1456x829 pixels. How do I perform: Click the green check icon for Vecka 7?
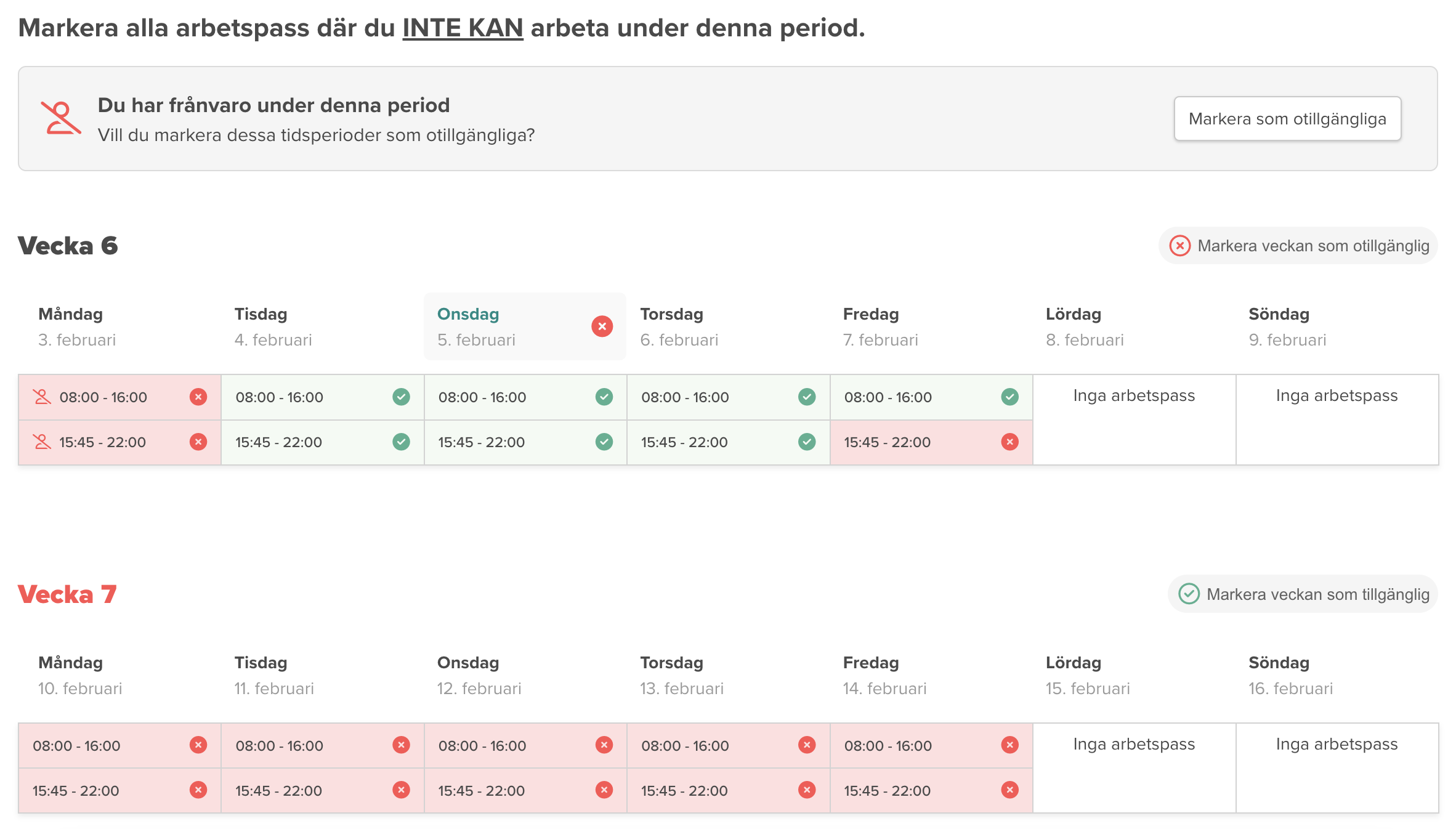tap(1188, 594)
